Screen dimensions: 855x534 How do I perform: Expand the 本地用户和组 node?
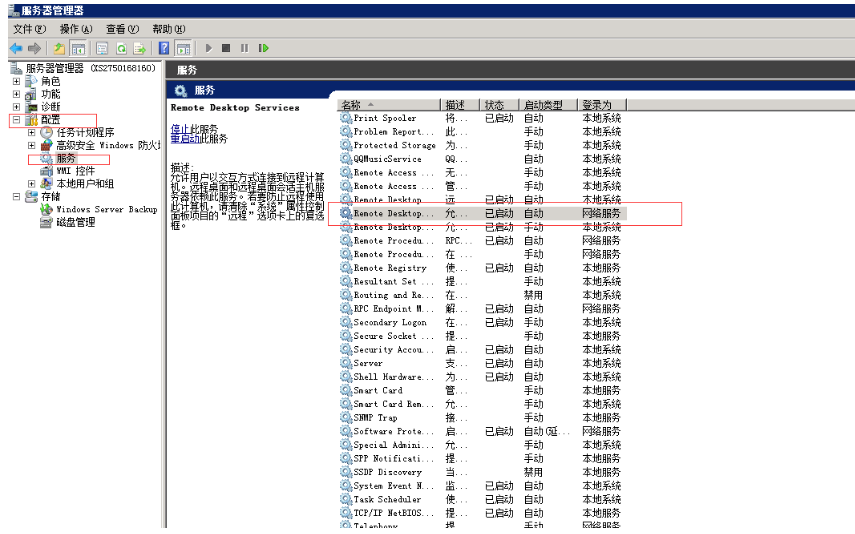point(32,184)
